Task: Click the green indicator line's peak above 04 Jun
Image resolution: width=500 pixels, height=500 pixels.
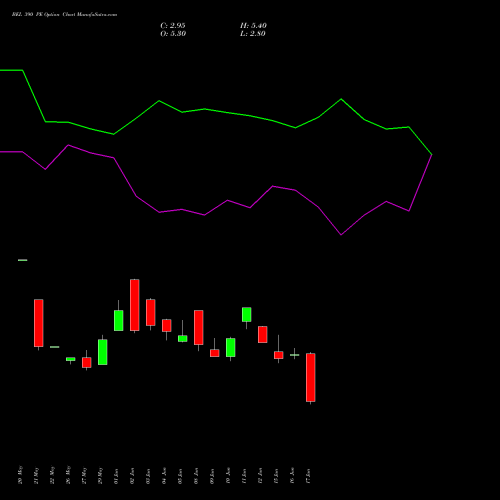Action: [159, 101]
